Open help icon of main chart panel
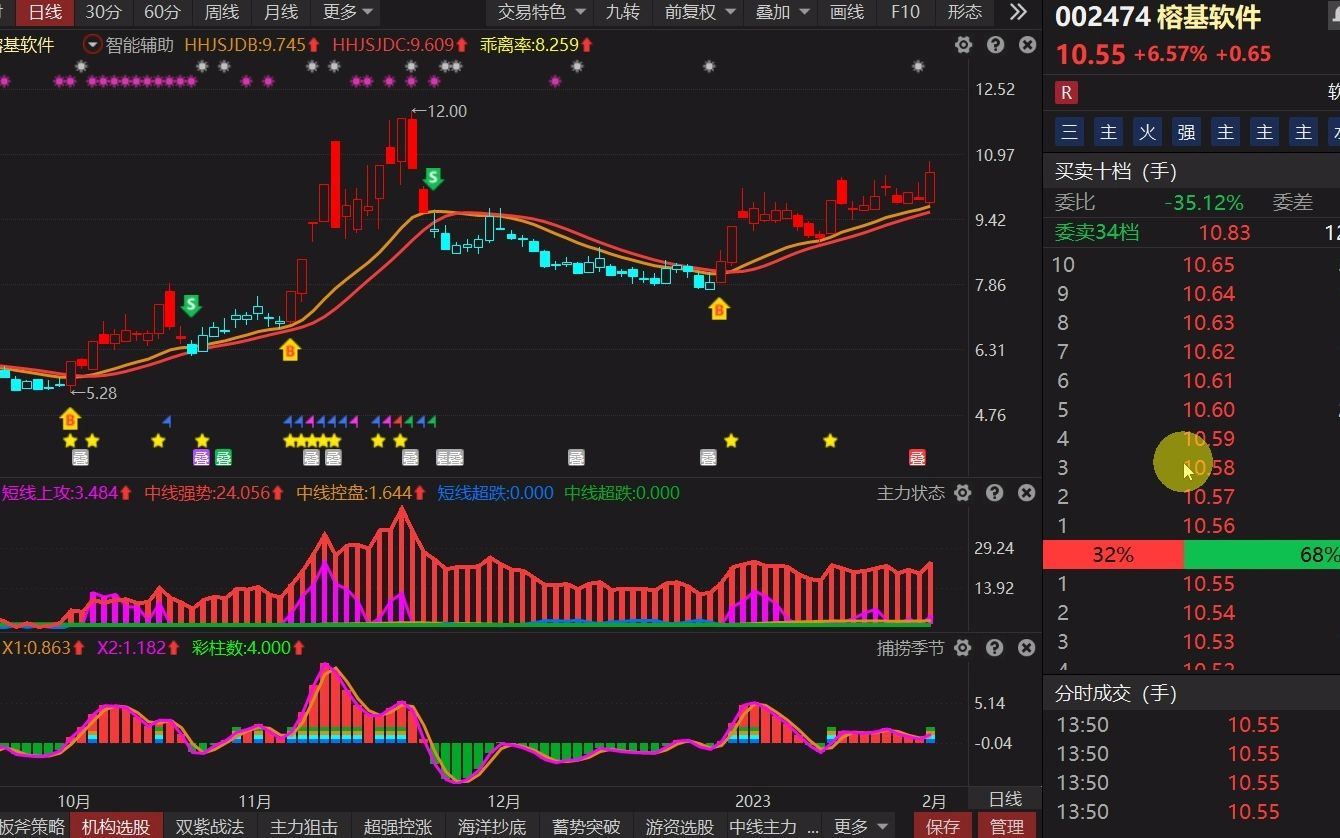This screenshot has width=1340, height=838. pos(995,45)
